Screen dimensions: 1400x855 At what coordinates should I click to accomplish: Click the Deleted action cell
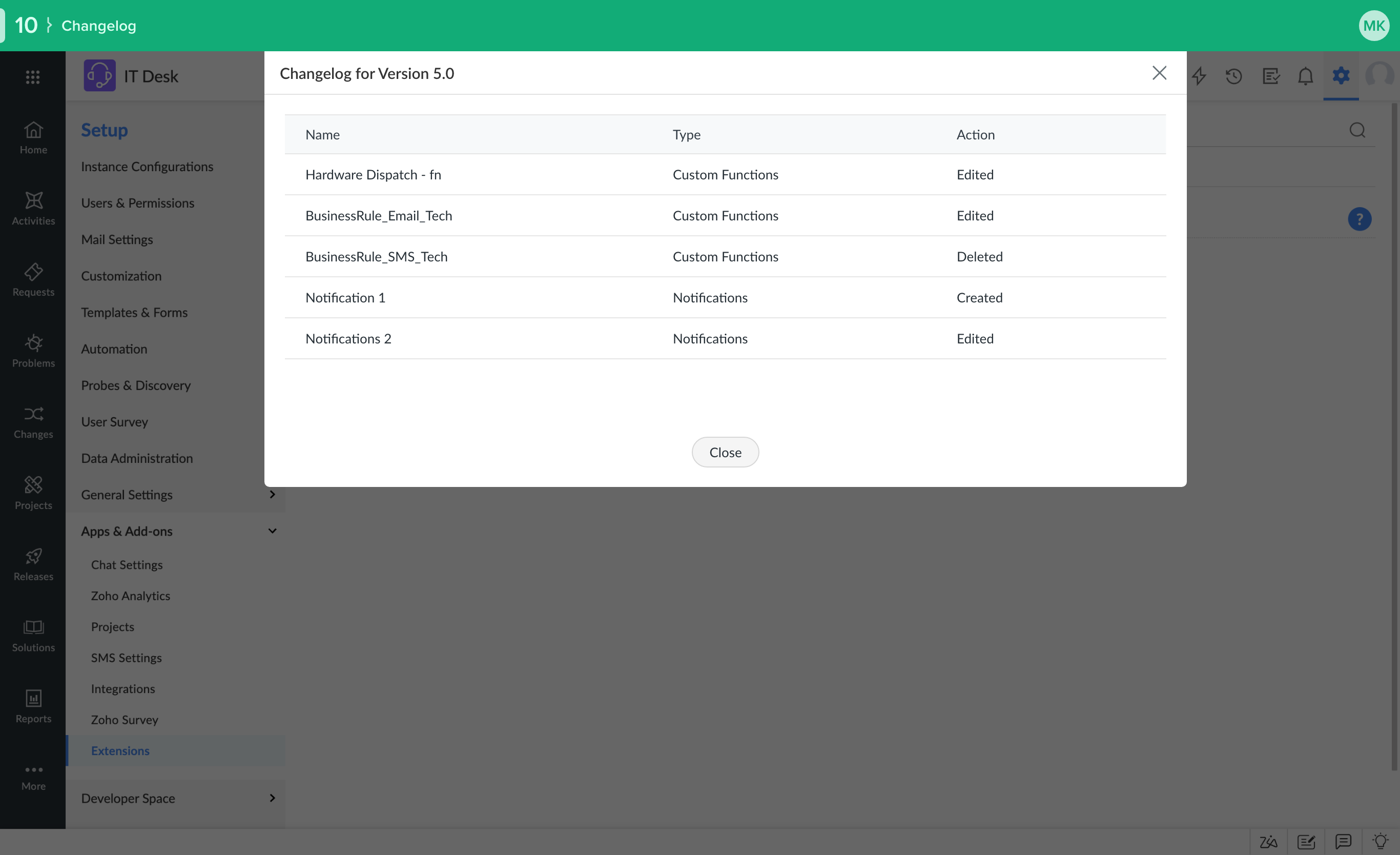[980, 256]
